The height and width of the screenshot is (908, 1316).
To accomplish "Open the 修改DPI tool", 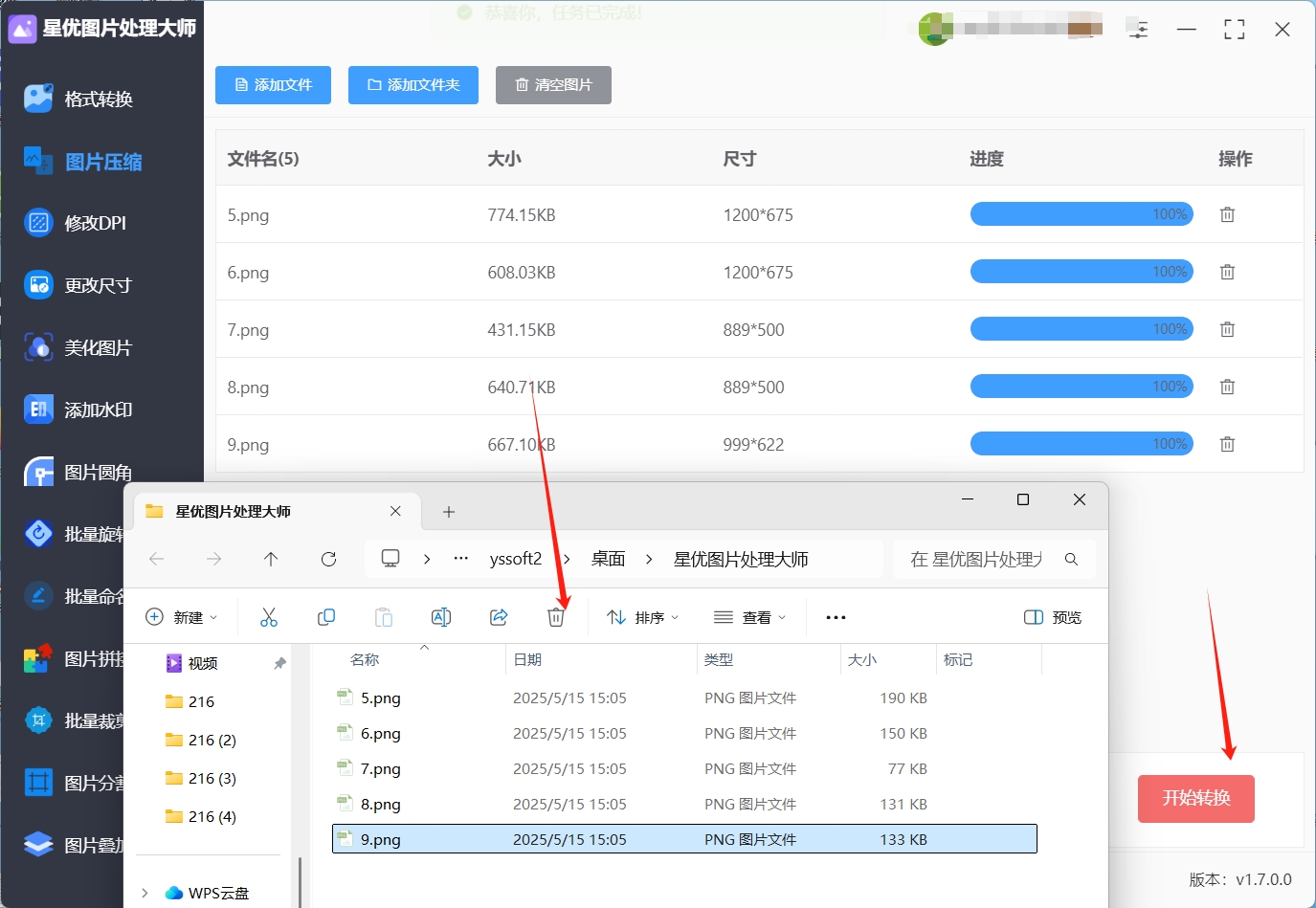I will [77, 223].
